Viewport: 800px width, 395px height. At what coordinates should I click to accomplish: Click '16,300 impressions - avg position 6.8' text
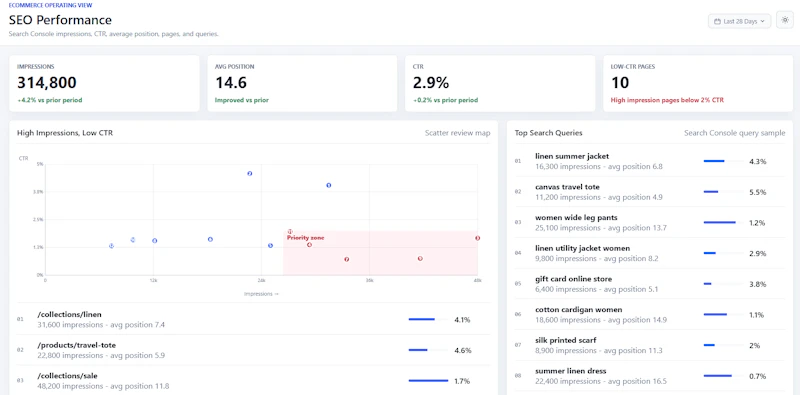(599, 166)
